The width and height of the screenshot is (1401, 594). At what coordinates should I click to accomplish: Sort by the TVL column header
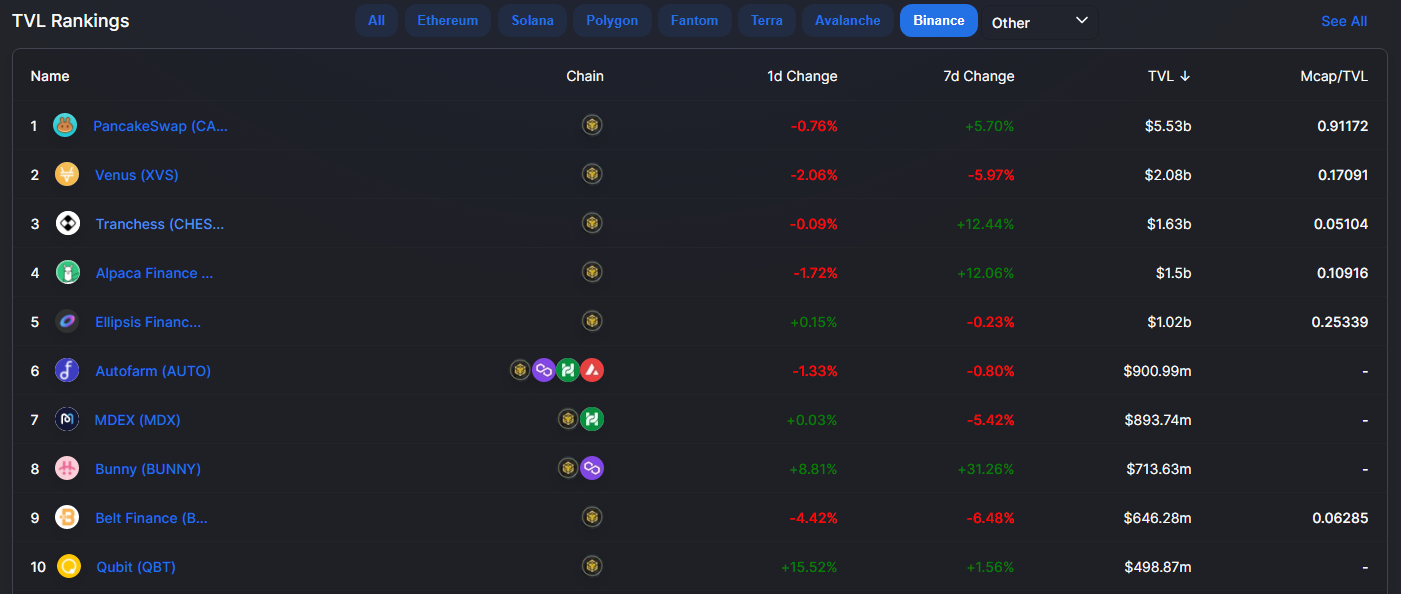[1168, 76]
